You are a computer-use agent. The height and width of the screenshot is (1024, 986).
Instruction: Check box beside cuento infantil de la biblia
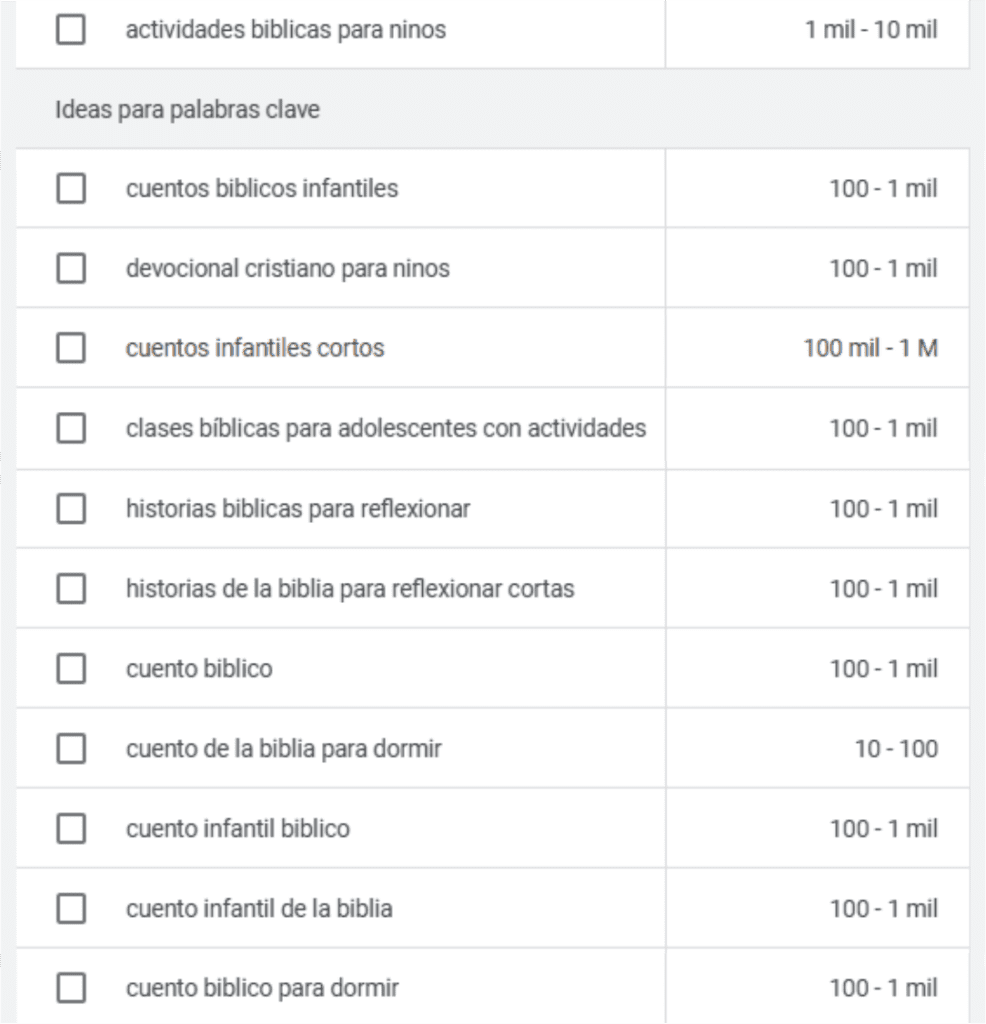(71, 909)
